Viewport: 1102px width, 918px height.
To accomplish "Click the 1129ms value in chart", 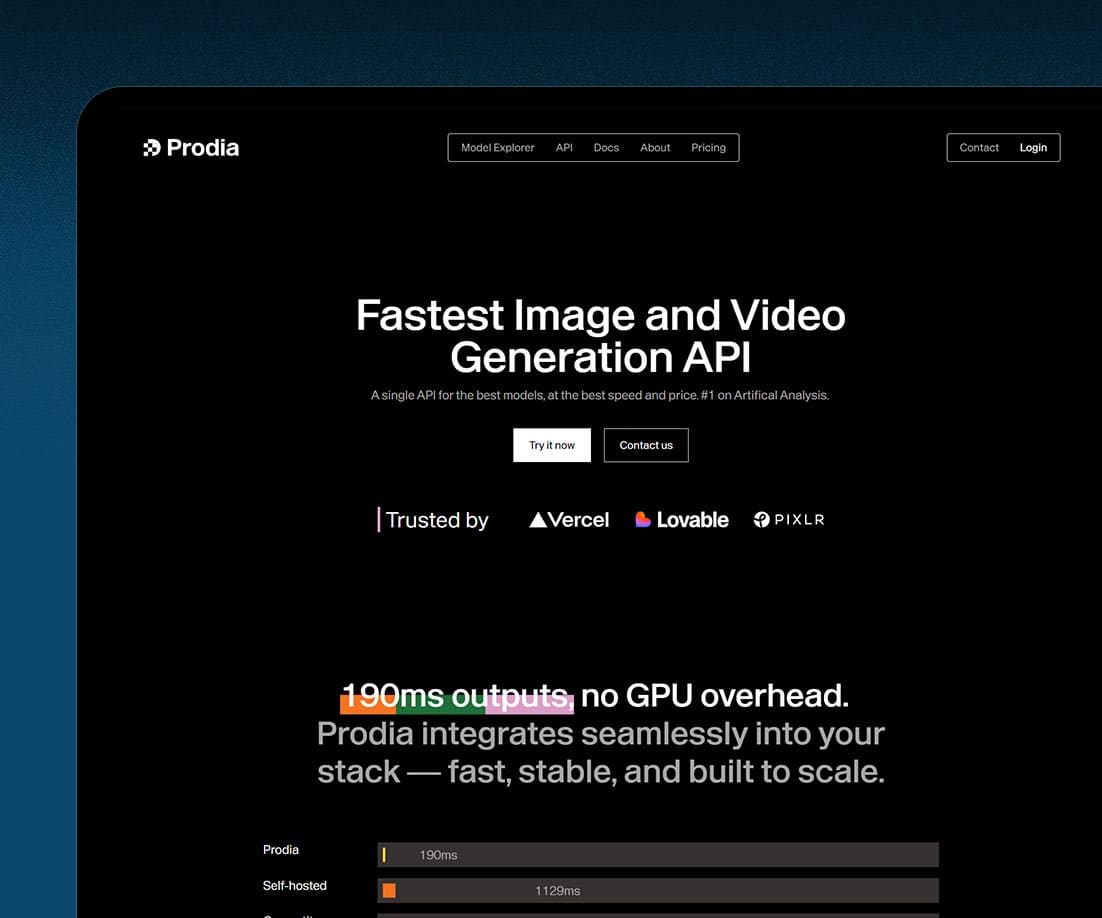I will (558, 891).
